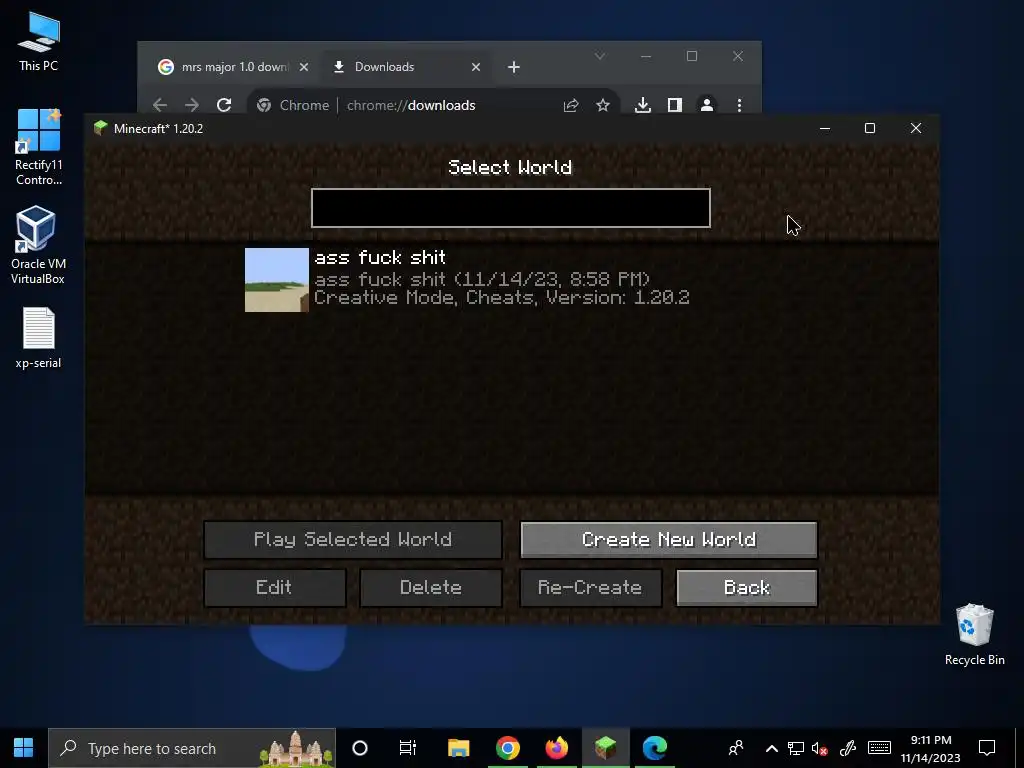The height and width of the screenshot is (768, 1024).
Task: Click Chrome share page icon
Action: 571,105
